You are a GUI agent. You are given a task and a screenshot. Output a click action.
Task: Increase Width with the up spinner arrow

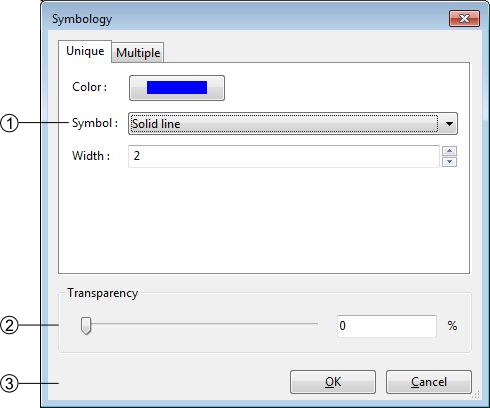coord(449,151)
